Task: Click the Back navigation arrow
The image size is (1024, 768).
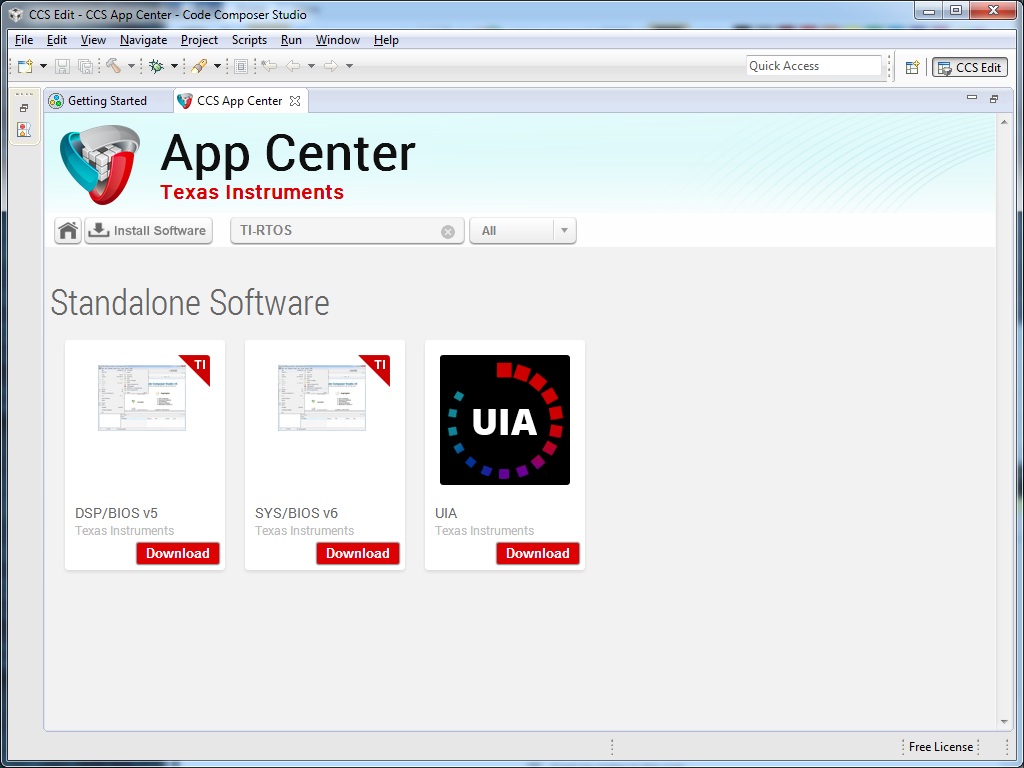Action: pyautogui.click(x=293, y=66)
